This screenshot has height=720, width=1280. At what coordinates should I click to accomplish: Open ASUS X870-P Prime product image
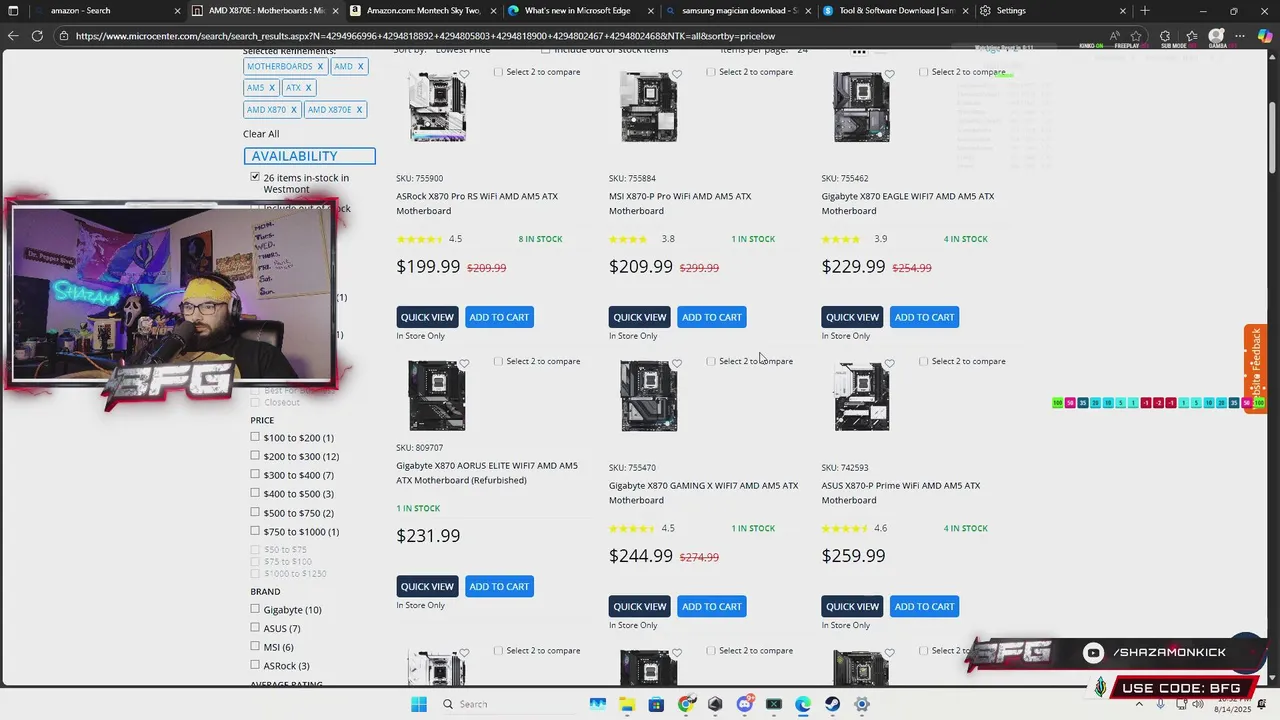862,396
